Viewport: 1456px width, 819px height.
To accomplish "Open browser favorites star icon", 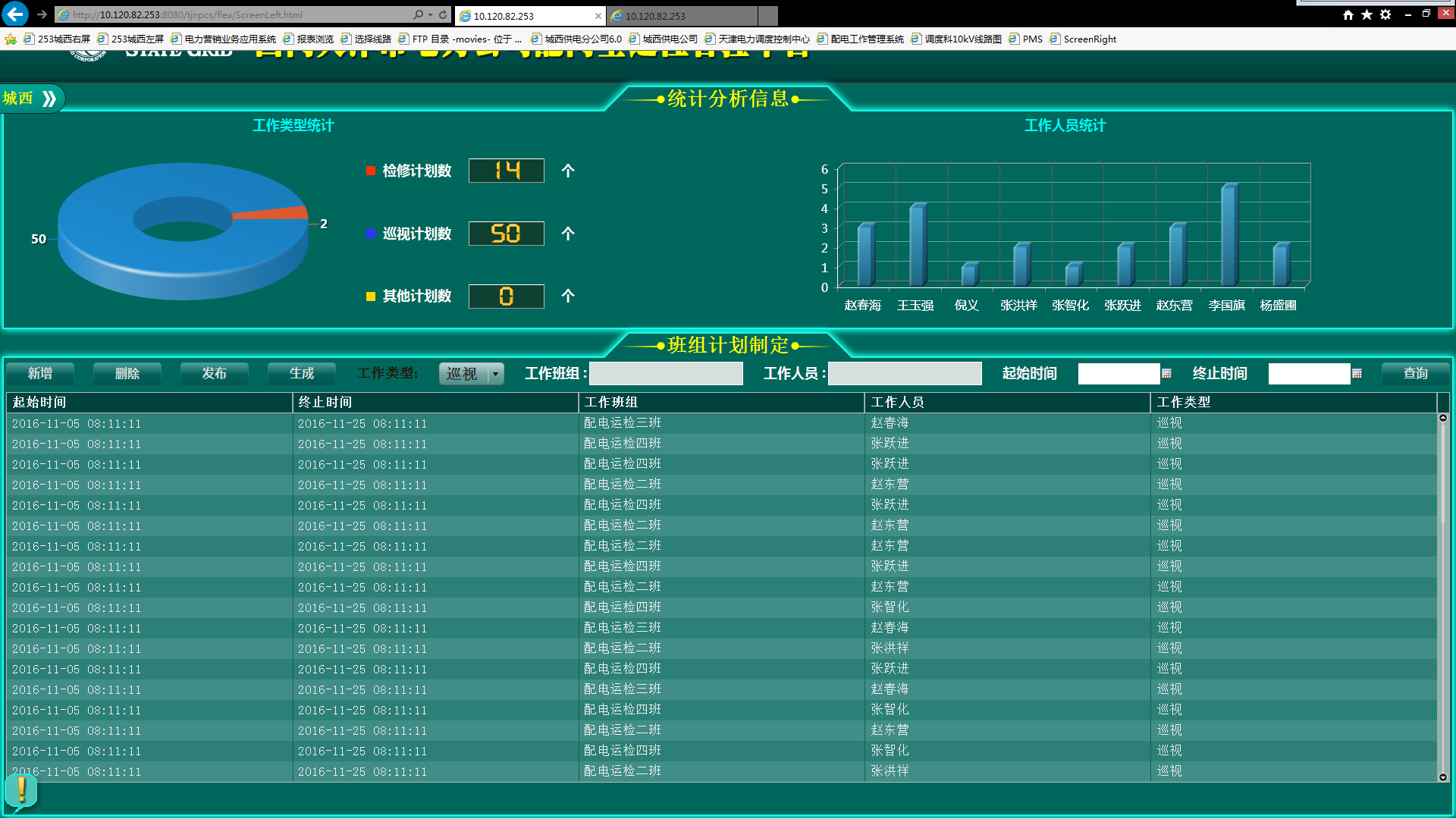I will point(1367,14).
